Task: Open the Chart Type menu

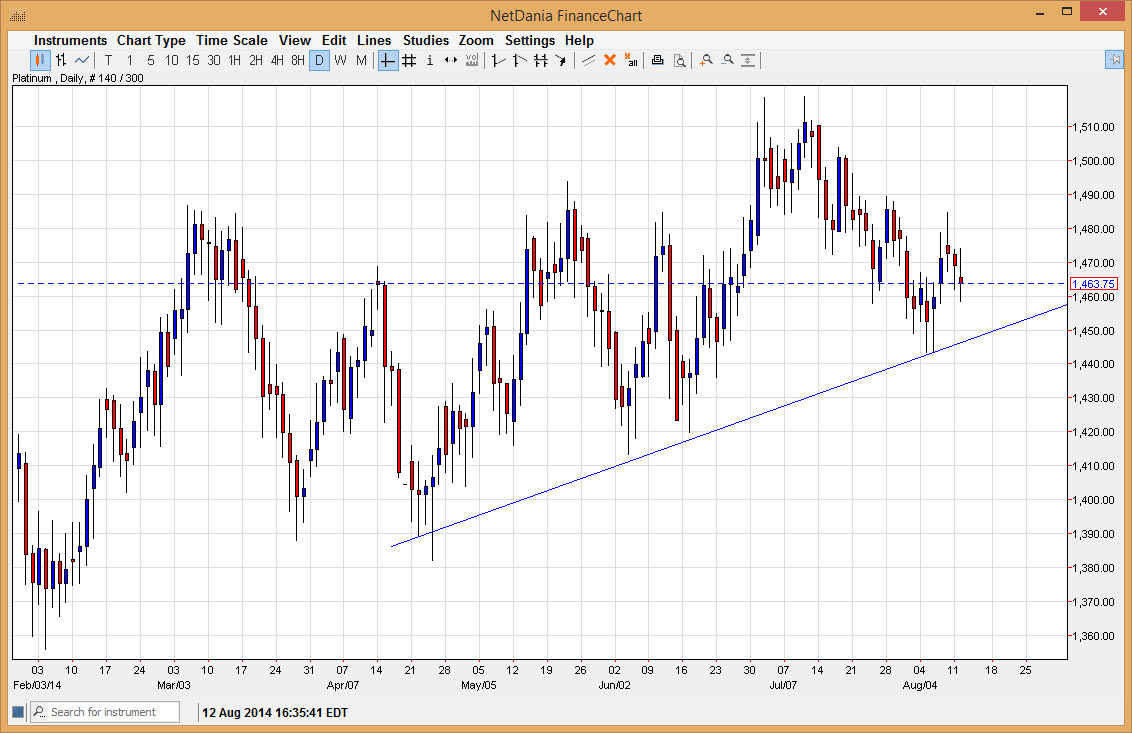Action: [x=151, y=40]
